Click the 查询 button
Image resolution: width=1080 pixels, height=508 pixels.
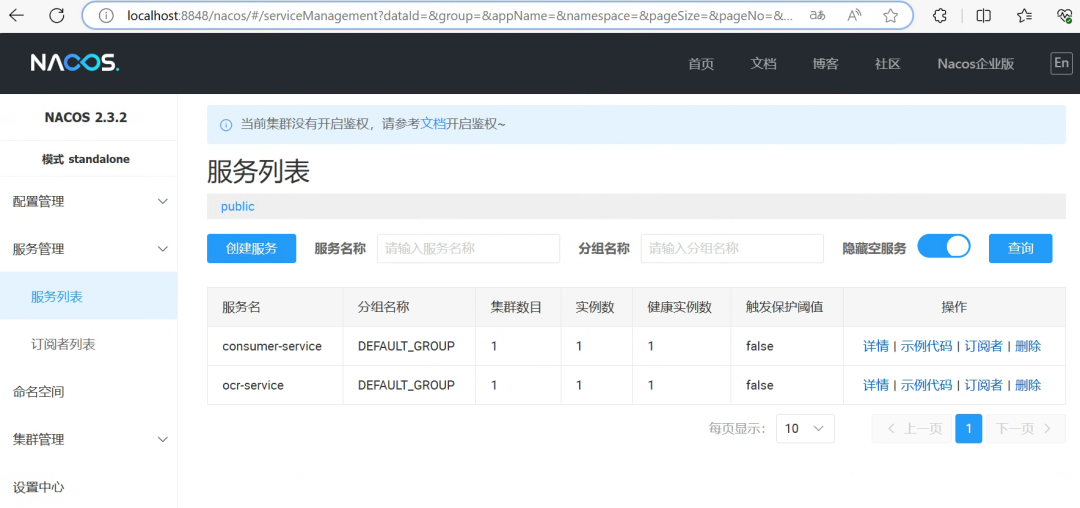tap(1020, 248)
